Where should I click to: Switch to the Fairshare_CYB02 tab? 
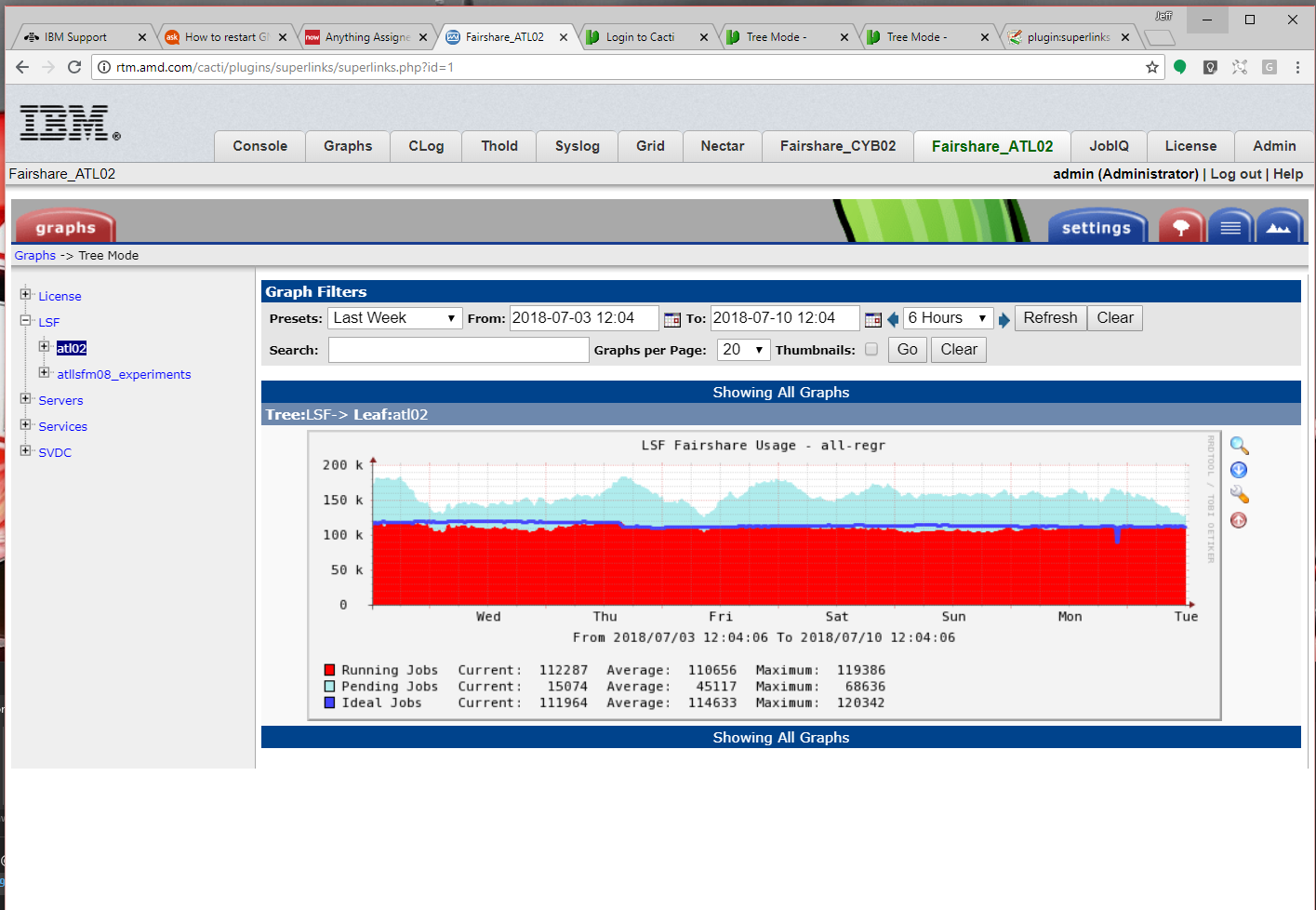(x=837, y=146)
